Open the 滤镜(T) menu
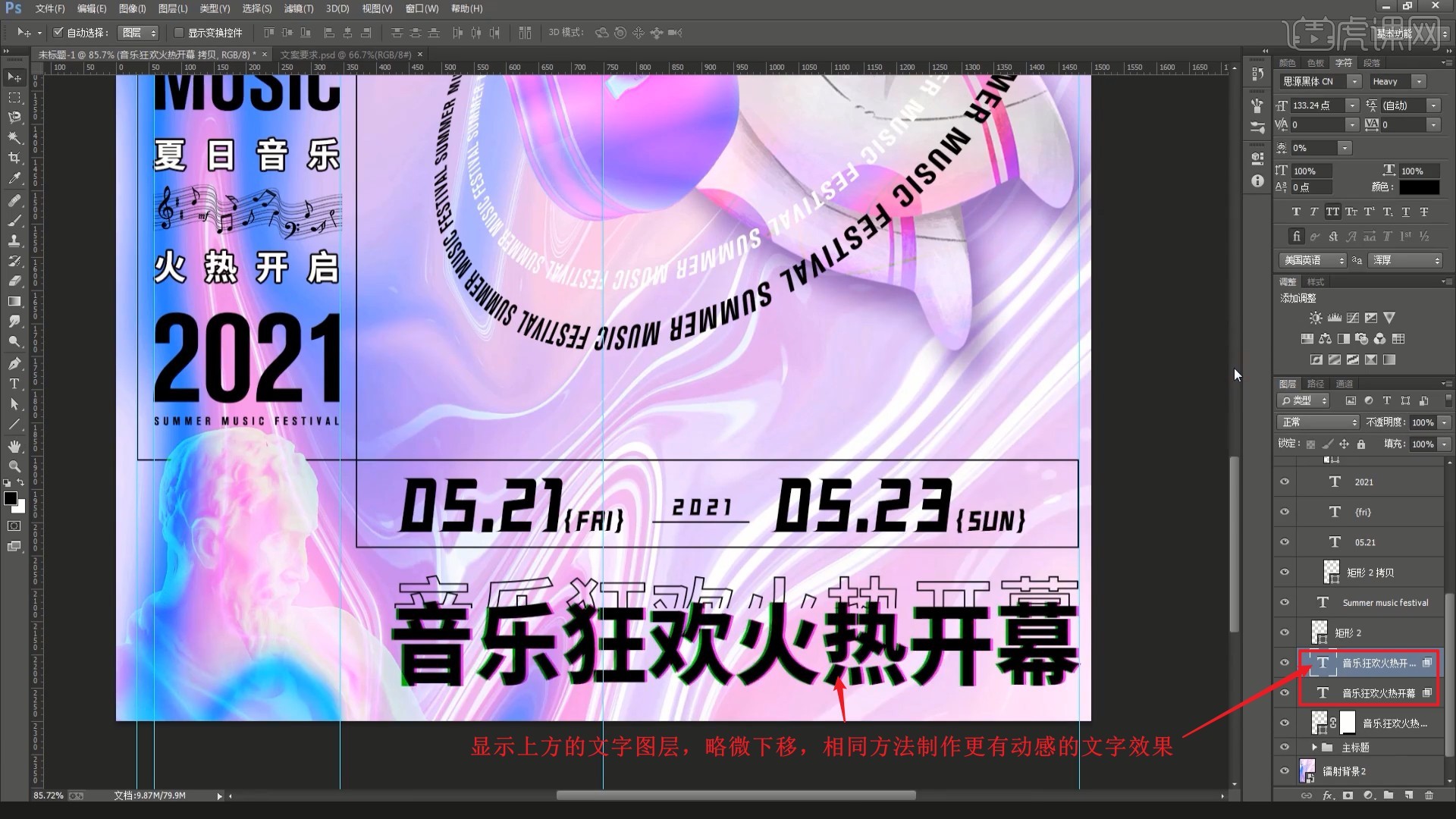 [298, 8]
